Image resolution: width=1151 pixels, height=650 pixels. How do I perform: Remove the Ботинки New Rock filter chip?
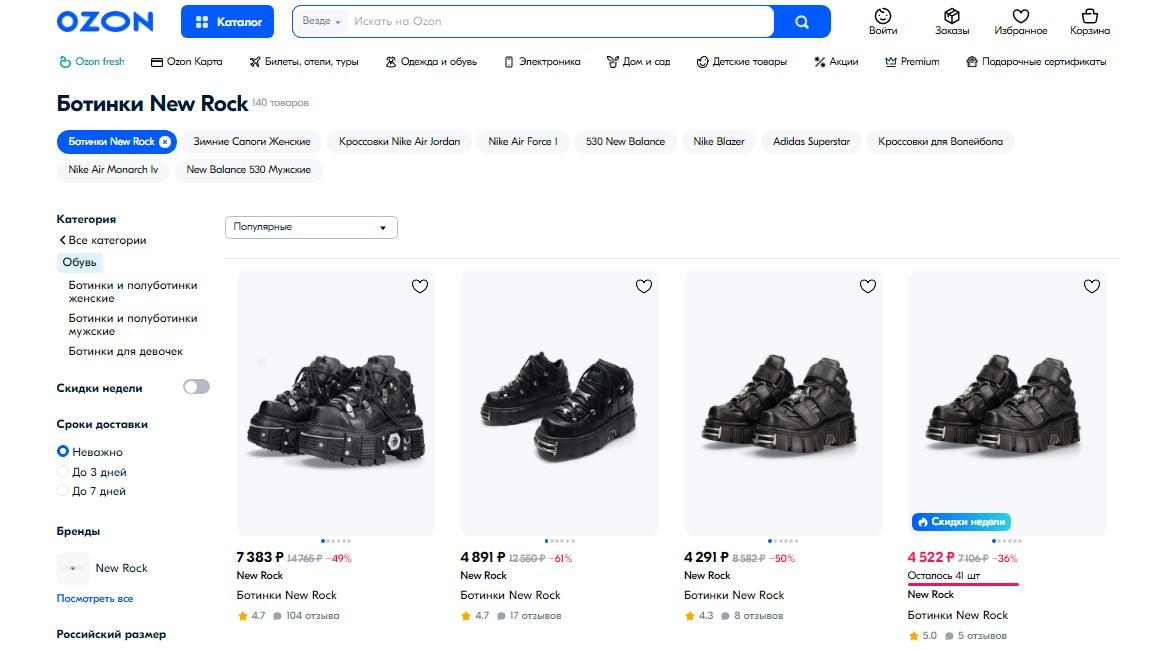coord(165,142)
